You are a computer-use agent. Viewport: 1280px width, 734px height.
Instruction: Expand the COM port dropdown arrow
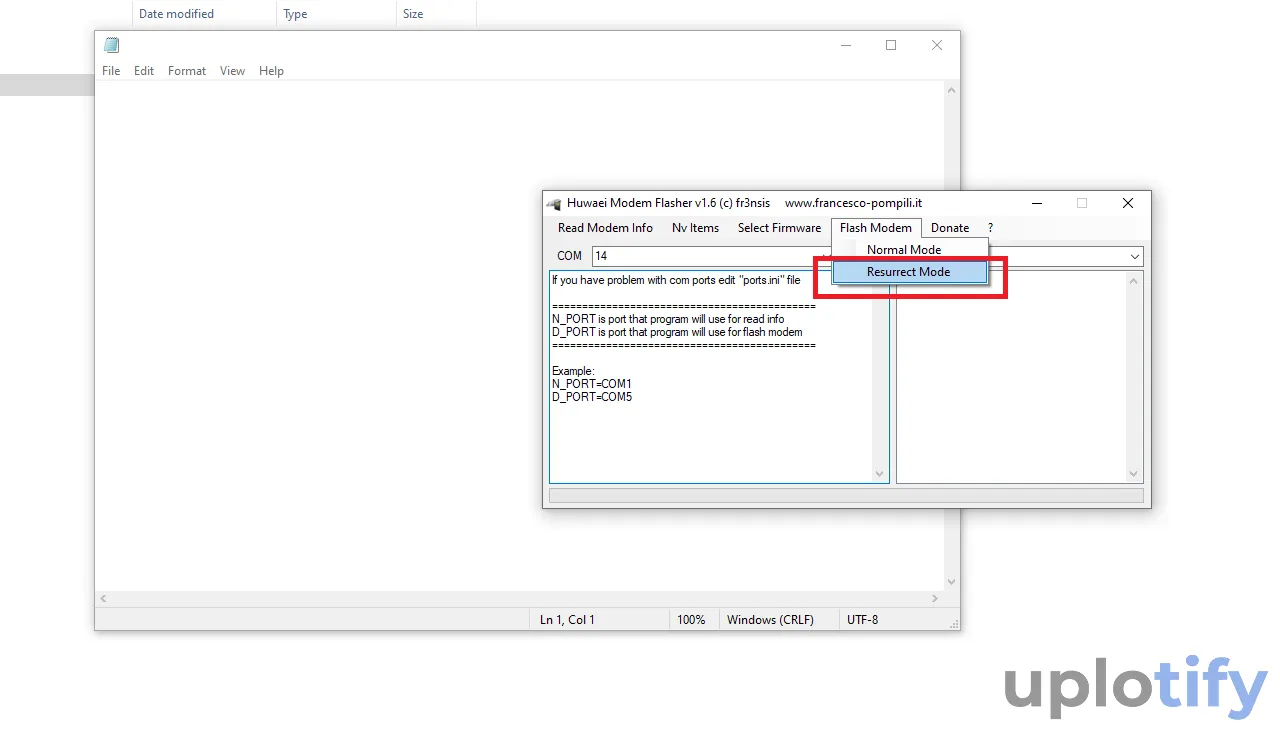(1135, 257)
